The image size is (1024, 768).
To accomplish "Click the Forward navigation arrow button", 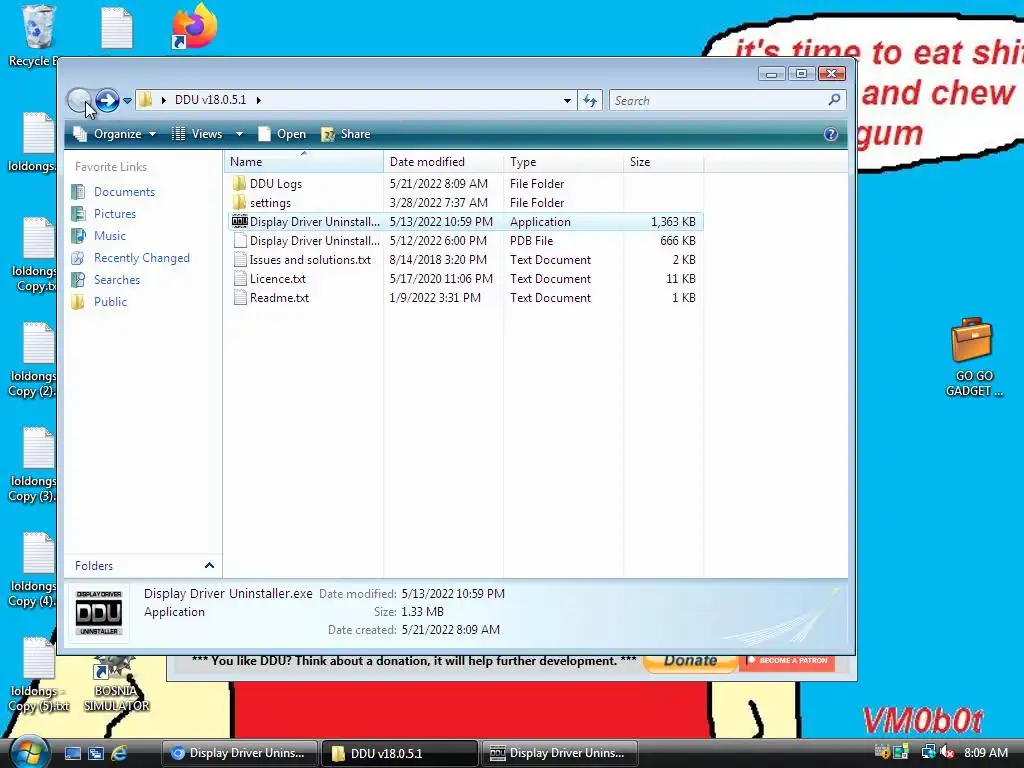I will (x=107, y=101).
